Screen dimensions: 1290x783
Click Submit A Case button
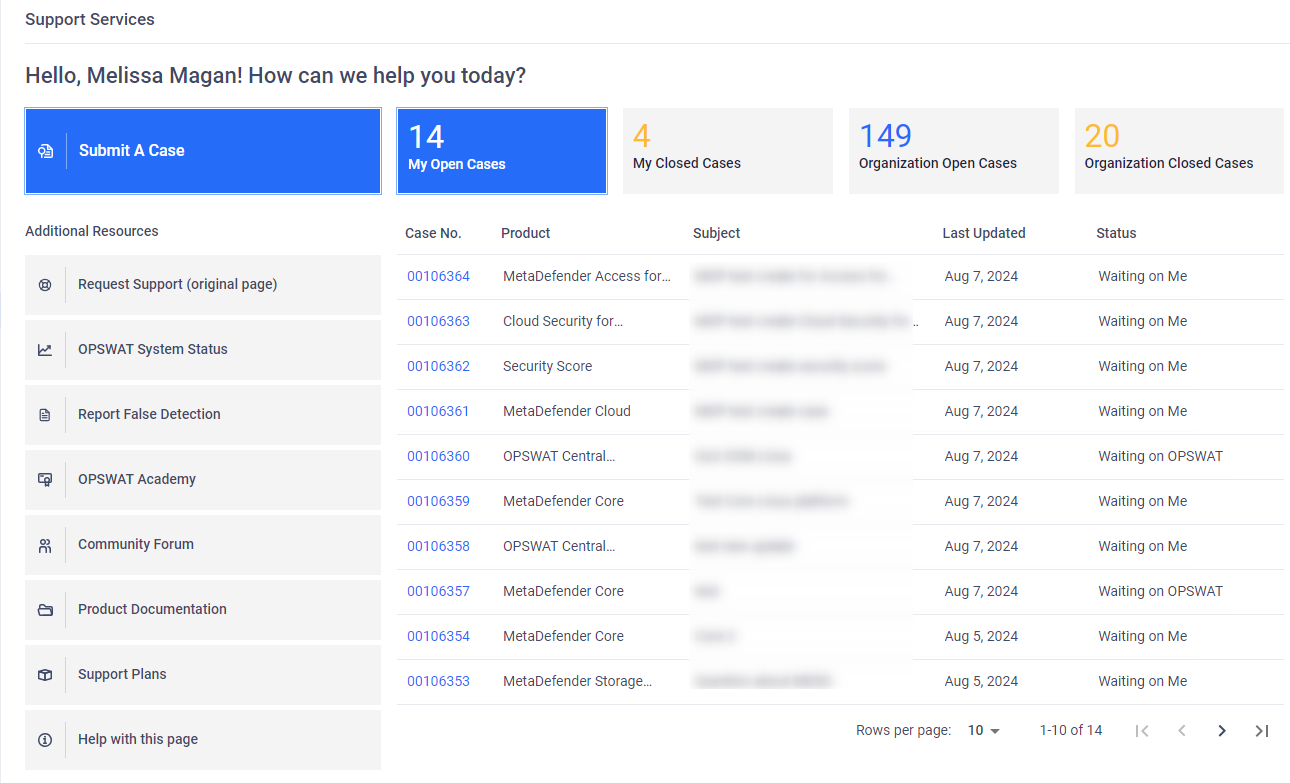point(203,151)
